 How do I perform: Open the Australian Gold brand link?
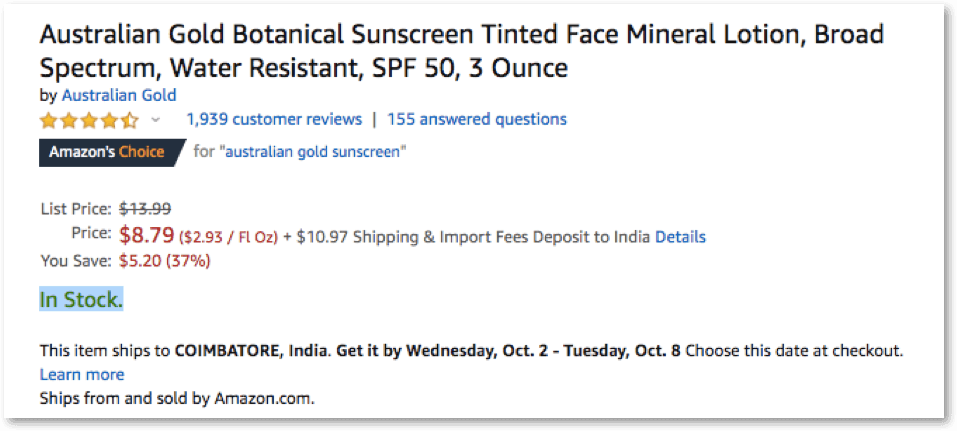(x=119, y=95)
